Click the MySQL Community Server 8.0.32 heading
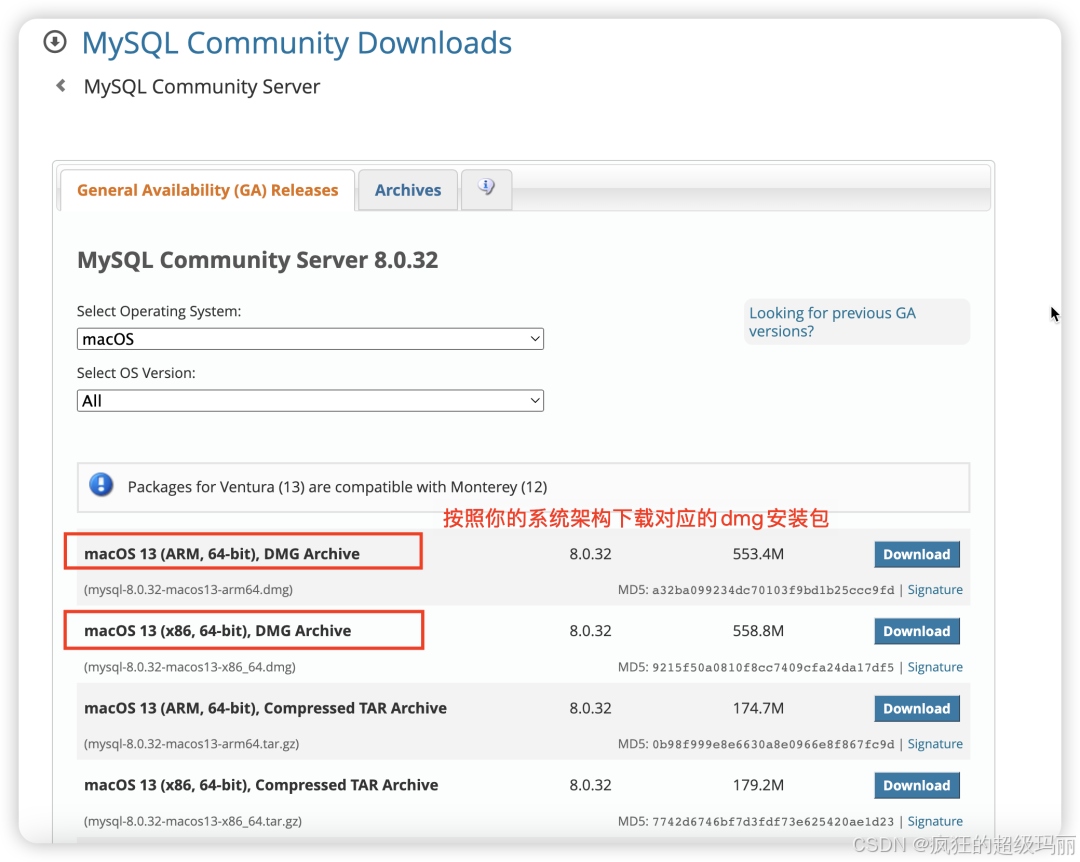 pos(258,260)
